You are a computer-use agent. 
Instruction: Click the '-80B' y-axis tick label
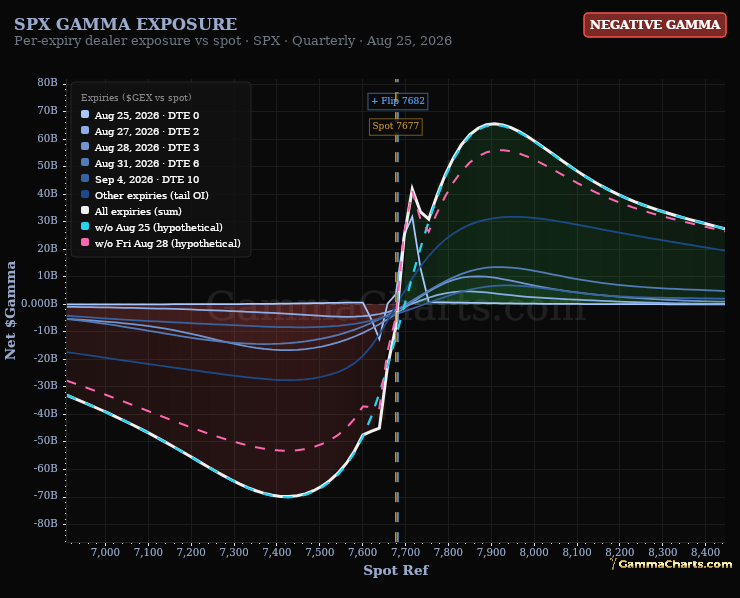pyautogui.click(x=46, y=523)
